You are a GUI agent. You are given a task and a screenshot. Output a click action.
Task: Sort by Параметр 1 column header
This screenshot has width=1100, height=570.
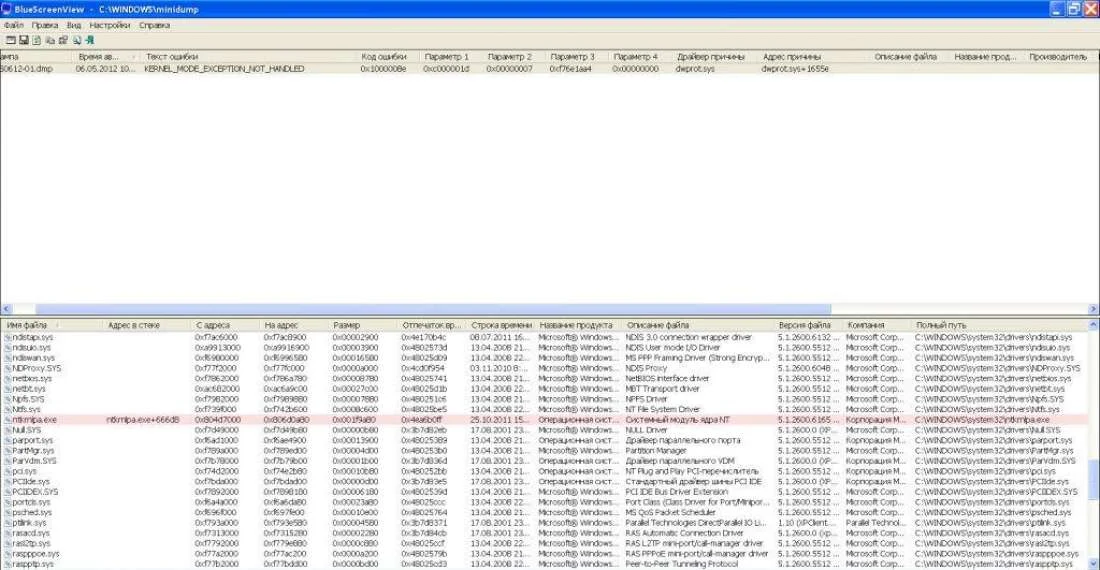(x=451, y=56)
